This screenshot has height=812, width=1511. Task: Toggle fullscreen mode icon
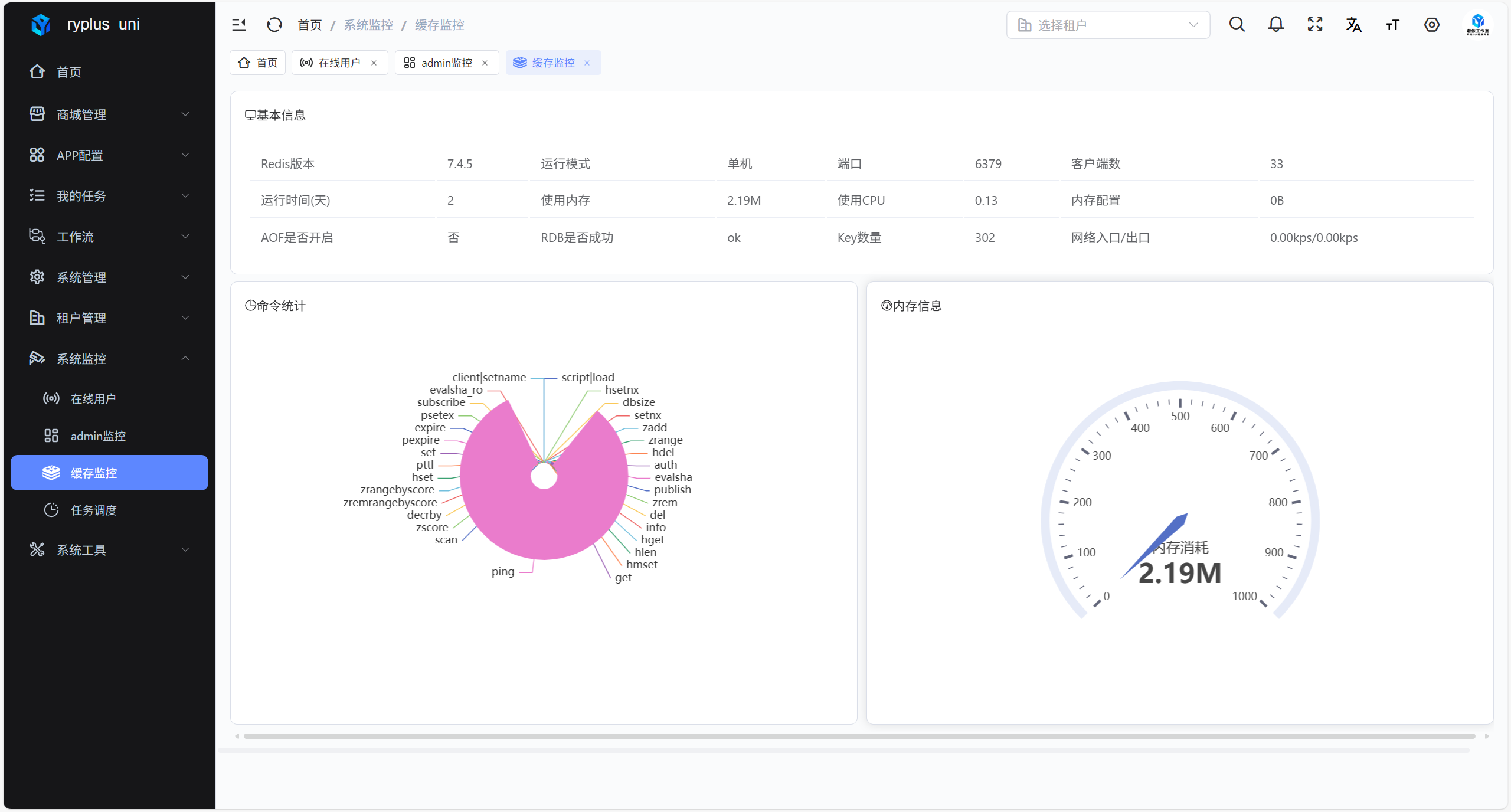(1314, 25)
